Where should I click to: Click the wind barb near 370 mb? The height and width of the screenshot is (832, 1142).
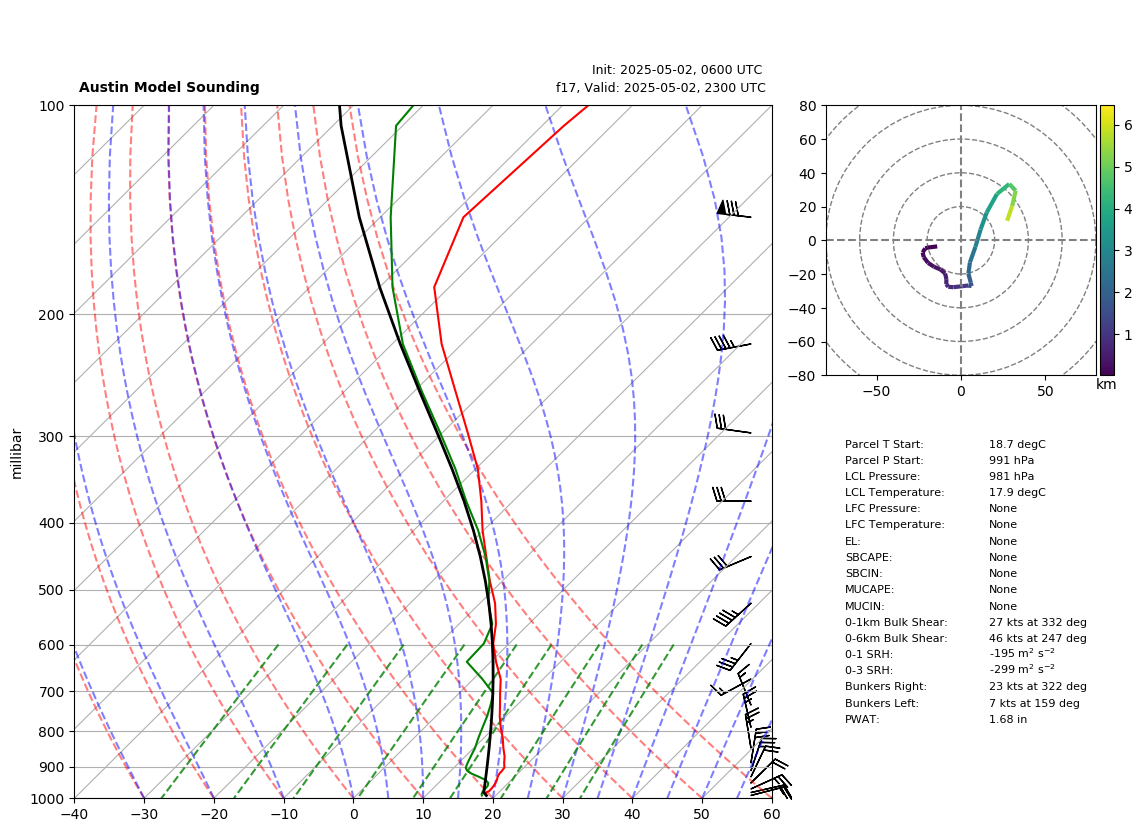pyautogui.click(x=731, y=495)
